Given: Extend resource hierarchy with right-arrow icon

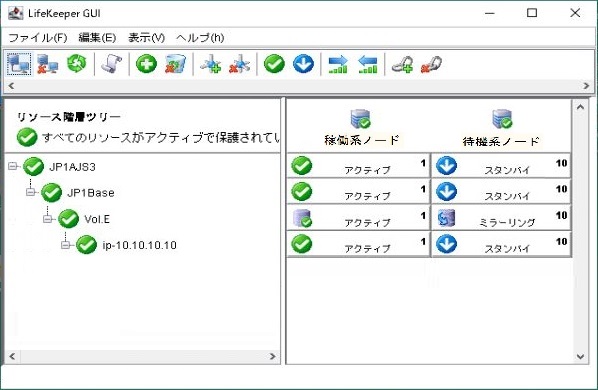Looking at the screenshot, I should [x=338, y=64].
